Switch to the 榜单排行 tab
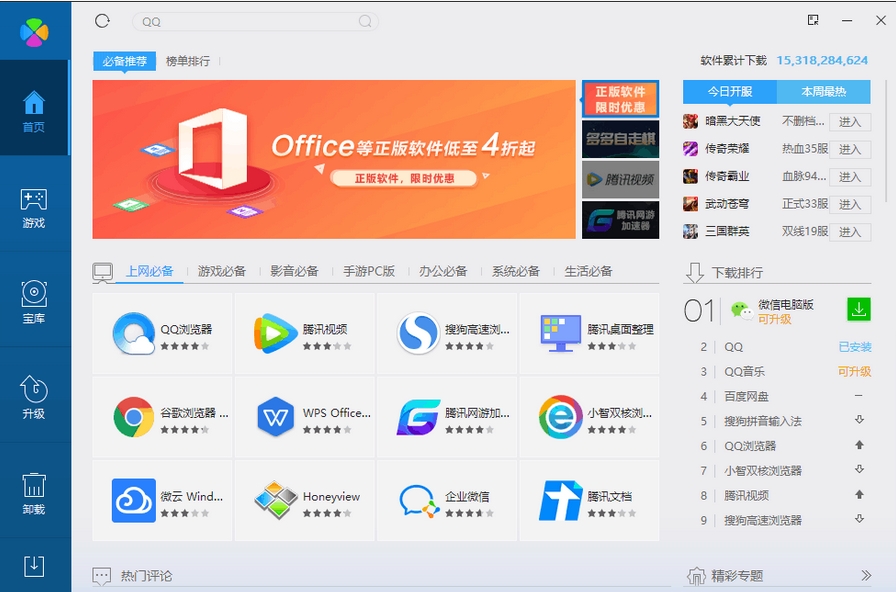Image resolution: width=896 pixels, height=592 pixels. [188, 61]
